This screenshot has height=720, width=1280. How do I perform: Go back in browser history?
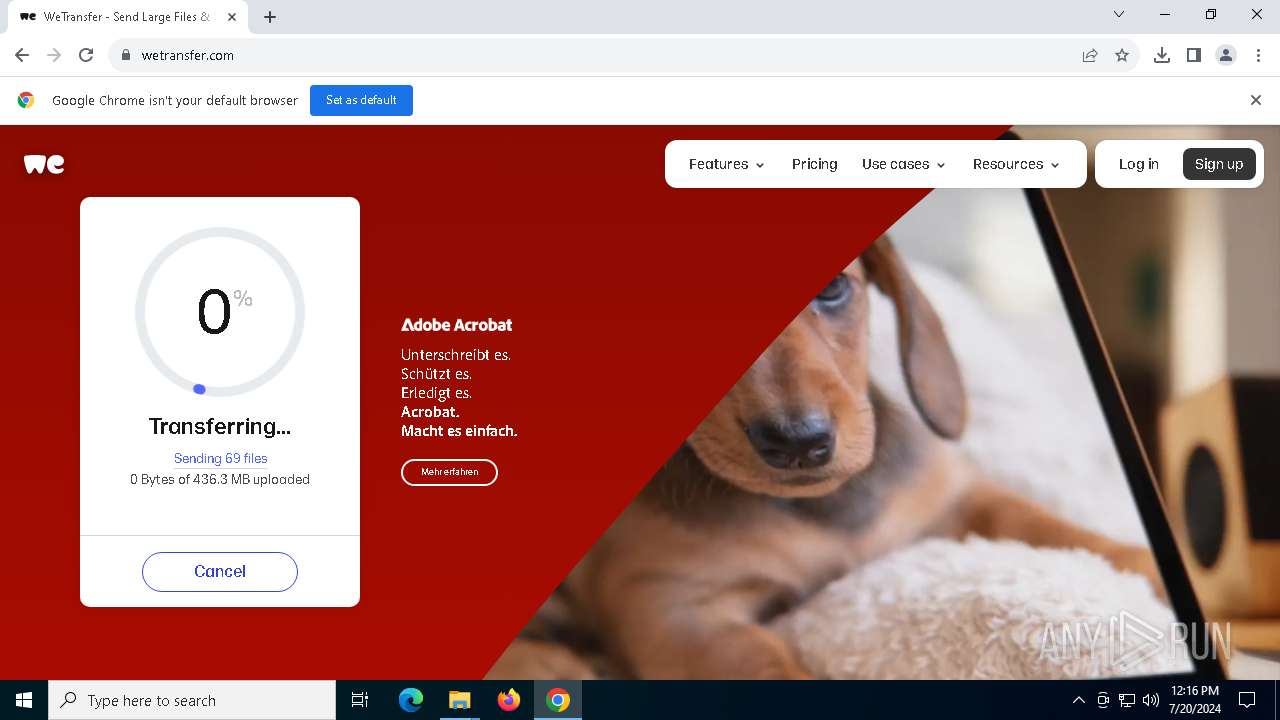[x=22, y=55]
